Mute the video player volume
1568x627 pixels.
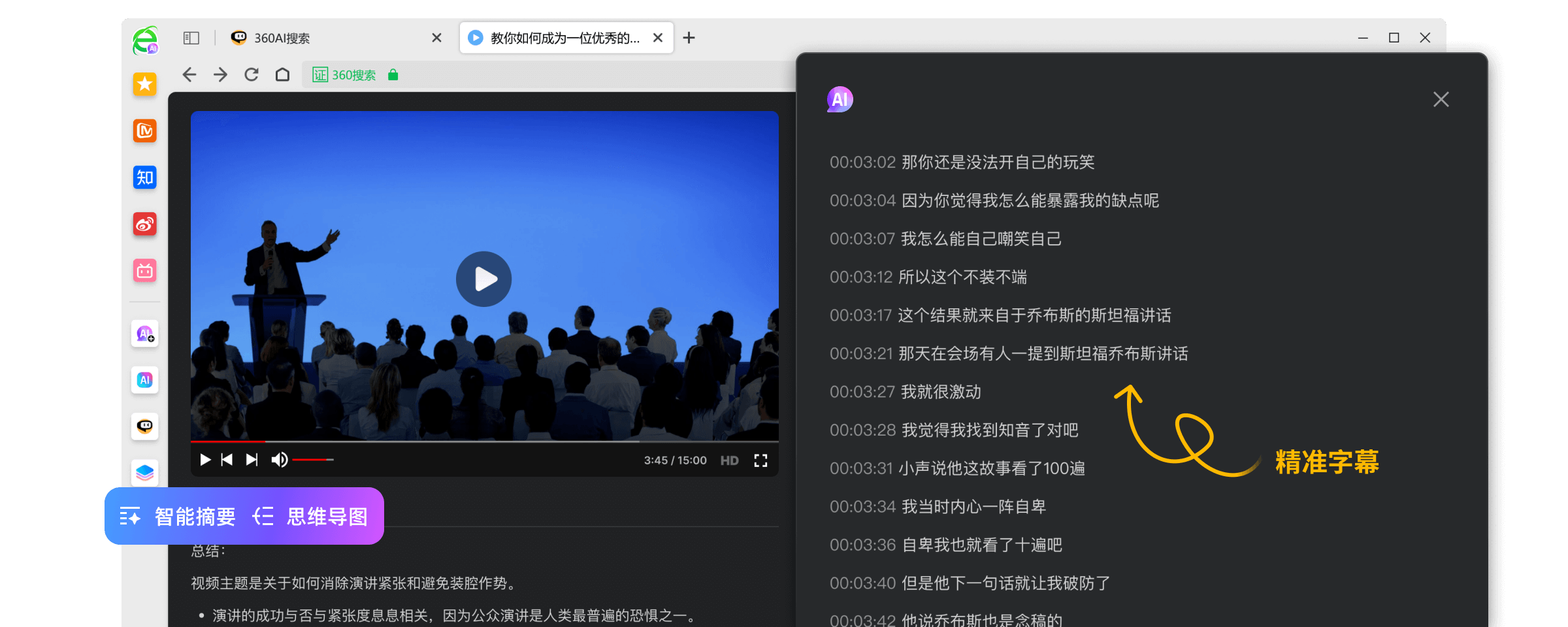[x=280, y=460]
